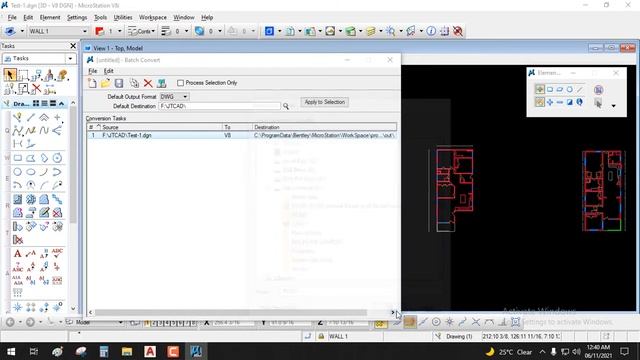Select the Hatch Area tool
The height and width of the screenshot is (360, 640).
pyautogui.click(x=18, y=199)
